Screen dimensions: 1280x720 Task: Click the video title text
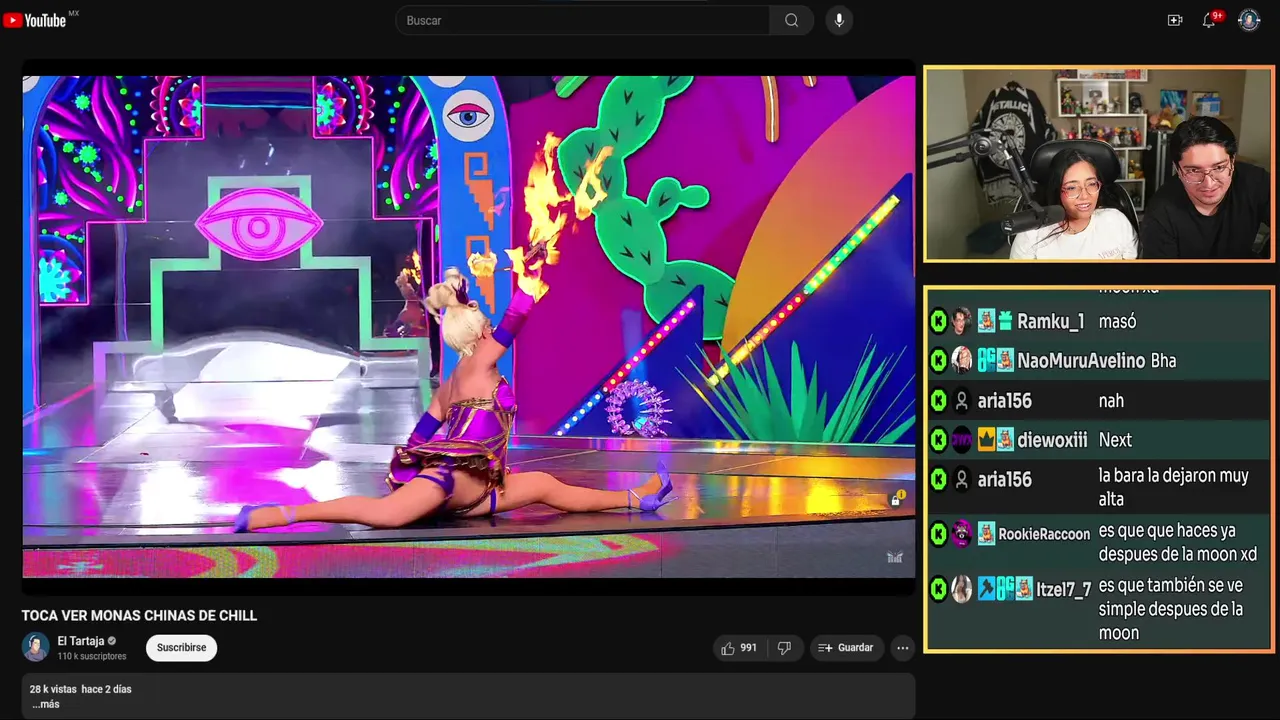[139, 616]
